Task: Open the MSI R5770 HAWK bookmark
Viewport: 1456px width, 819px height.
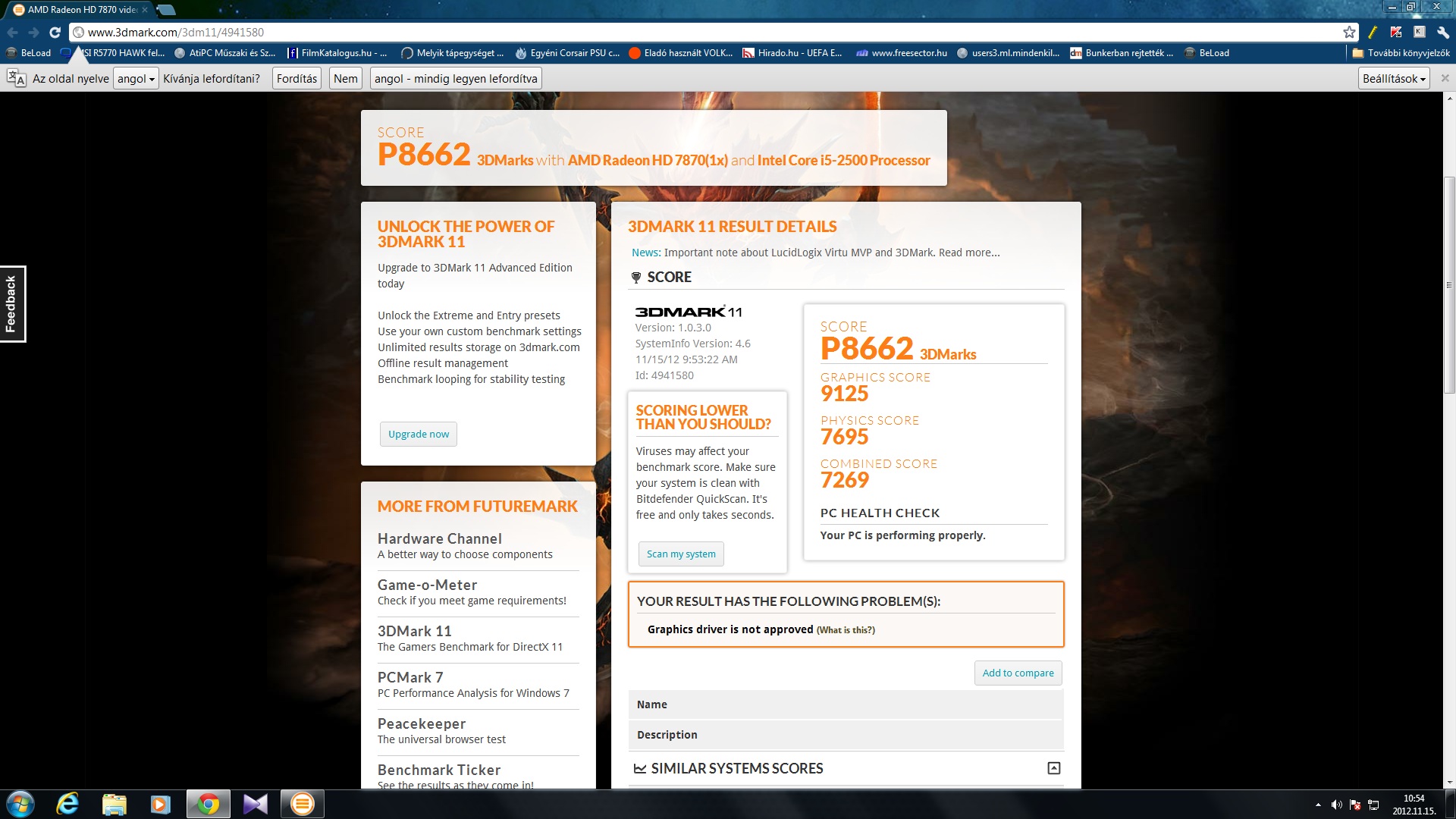Action: tap(114, 53)
